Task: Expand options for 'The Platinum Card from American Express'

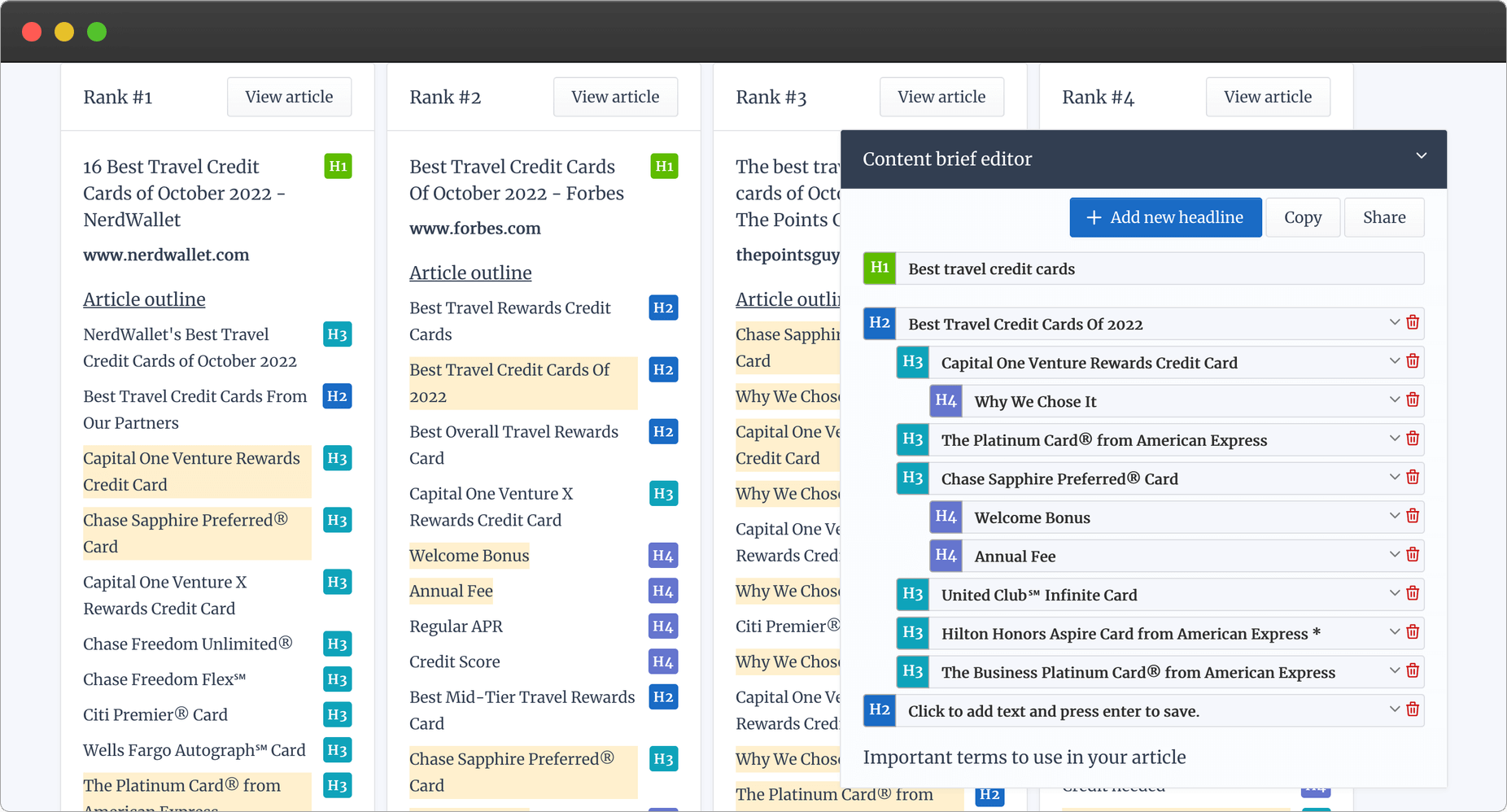Action: [1393, 439]
